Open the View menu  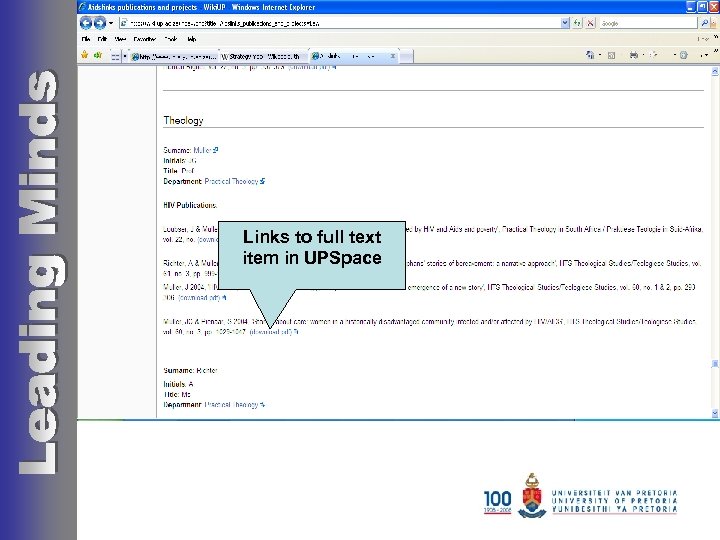(120, 39)
